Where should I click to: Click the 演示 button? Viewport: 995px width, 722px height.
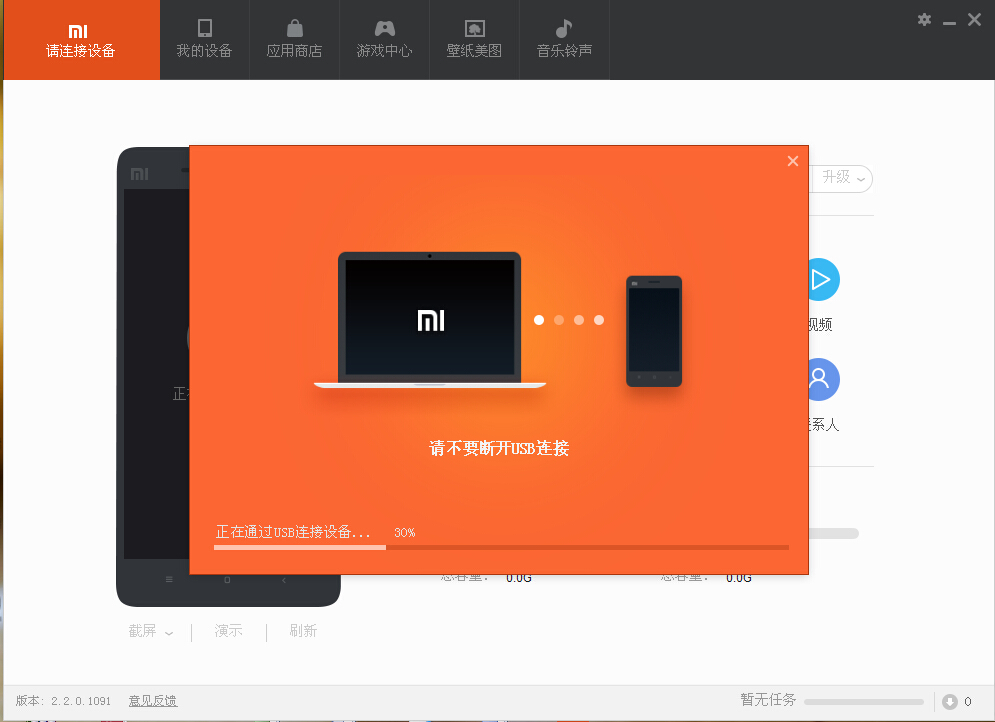point(228,631)
